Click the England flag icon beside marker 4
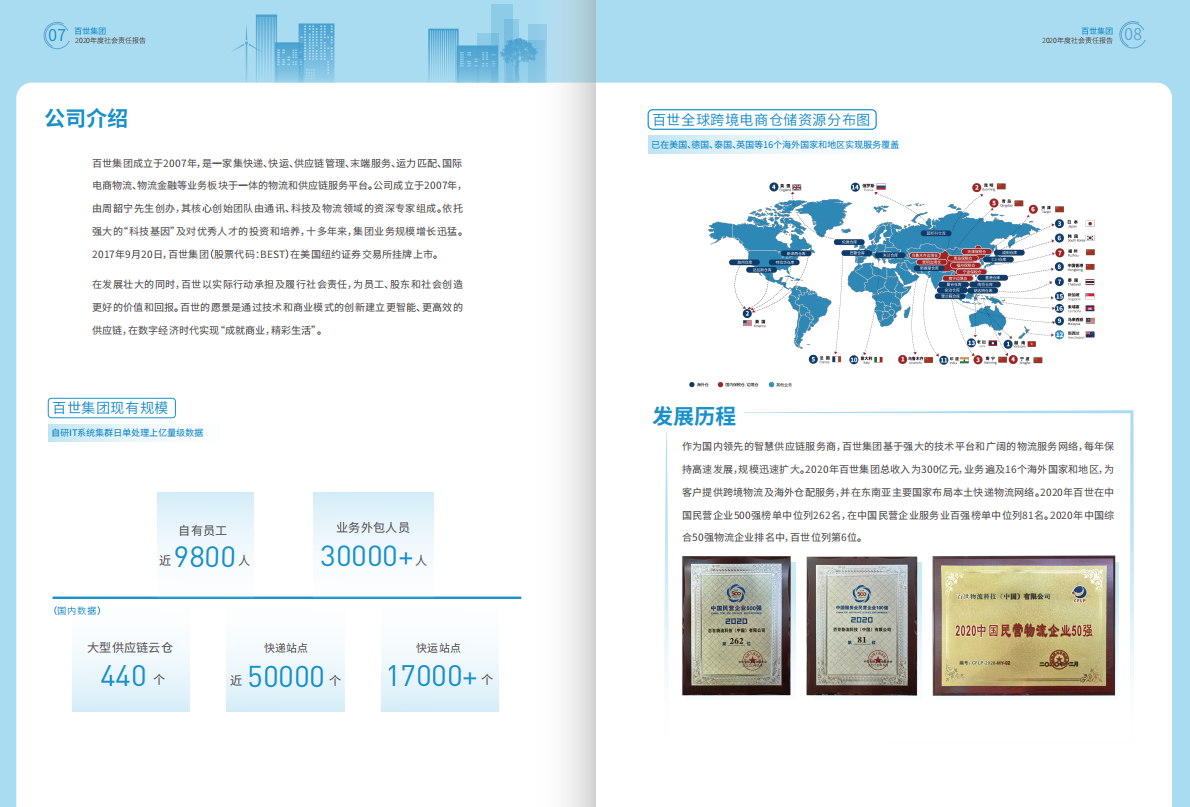 [x=798, y=187]
